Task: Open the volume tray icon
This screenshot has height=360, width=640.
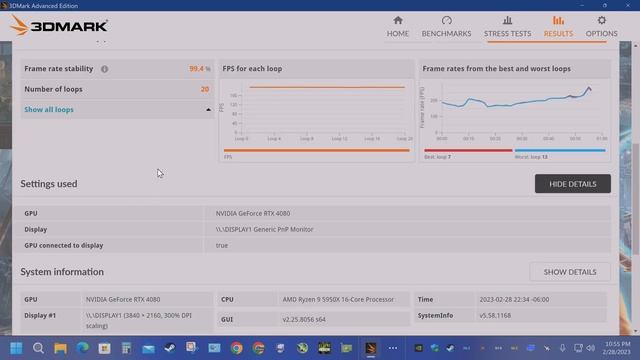Action: [x=591, y=348]
